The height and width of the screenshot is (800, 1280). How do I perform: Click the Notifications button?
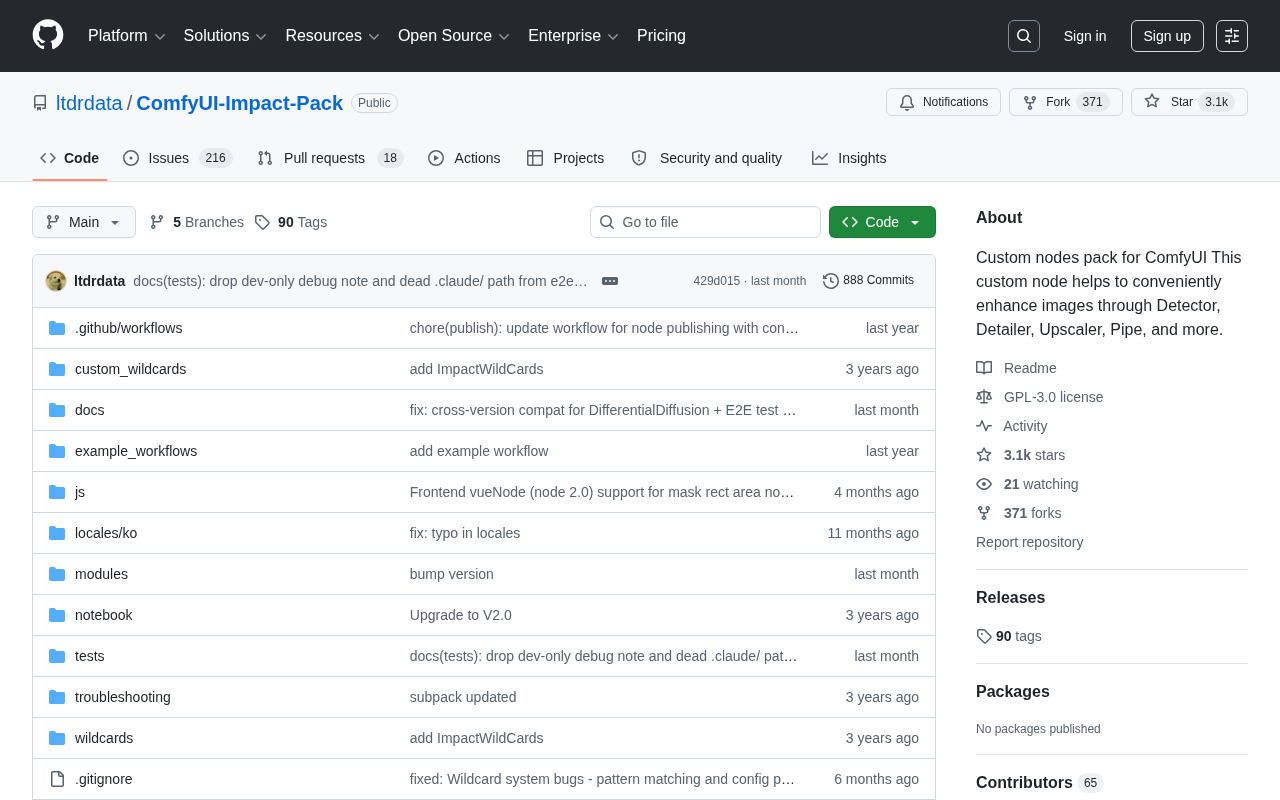(943, 102)
